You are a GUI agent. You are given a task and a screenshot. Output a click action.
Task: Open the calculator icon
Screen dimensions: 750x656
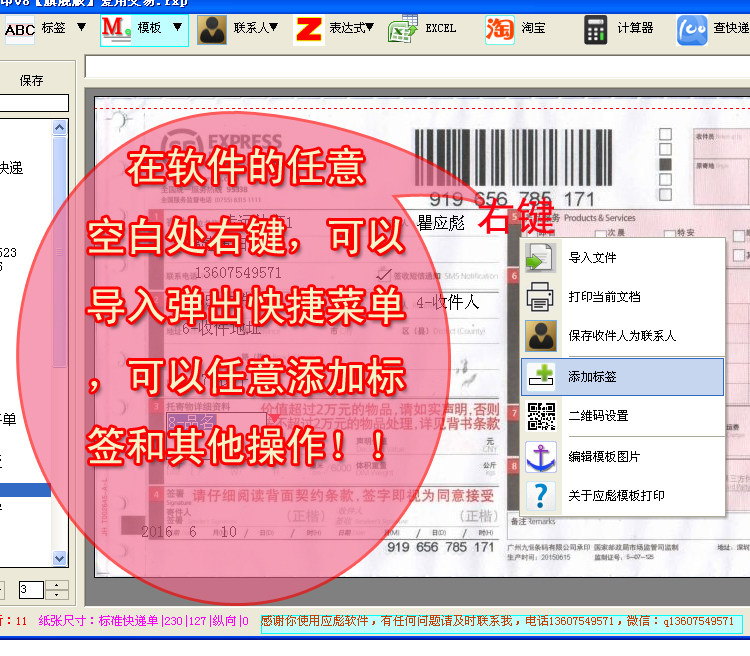click(596, 30)
